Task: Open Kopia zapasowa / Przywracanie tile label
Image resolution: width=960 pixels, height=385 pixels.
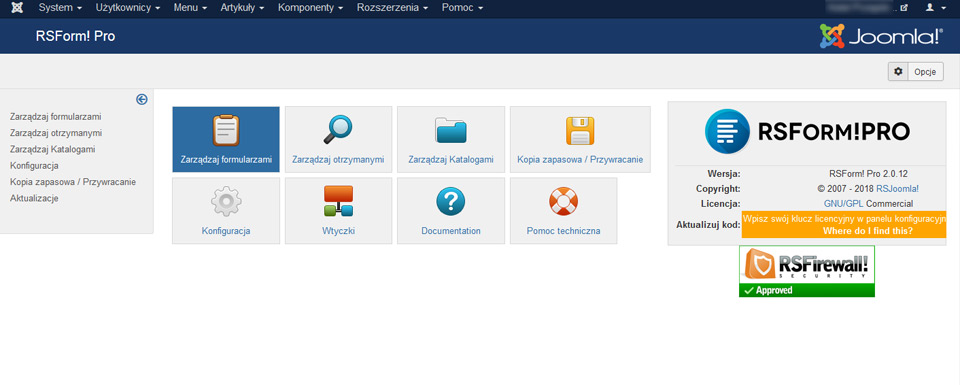Action: pyautogui.click(x=580, y=160)
